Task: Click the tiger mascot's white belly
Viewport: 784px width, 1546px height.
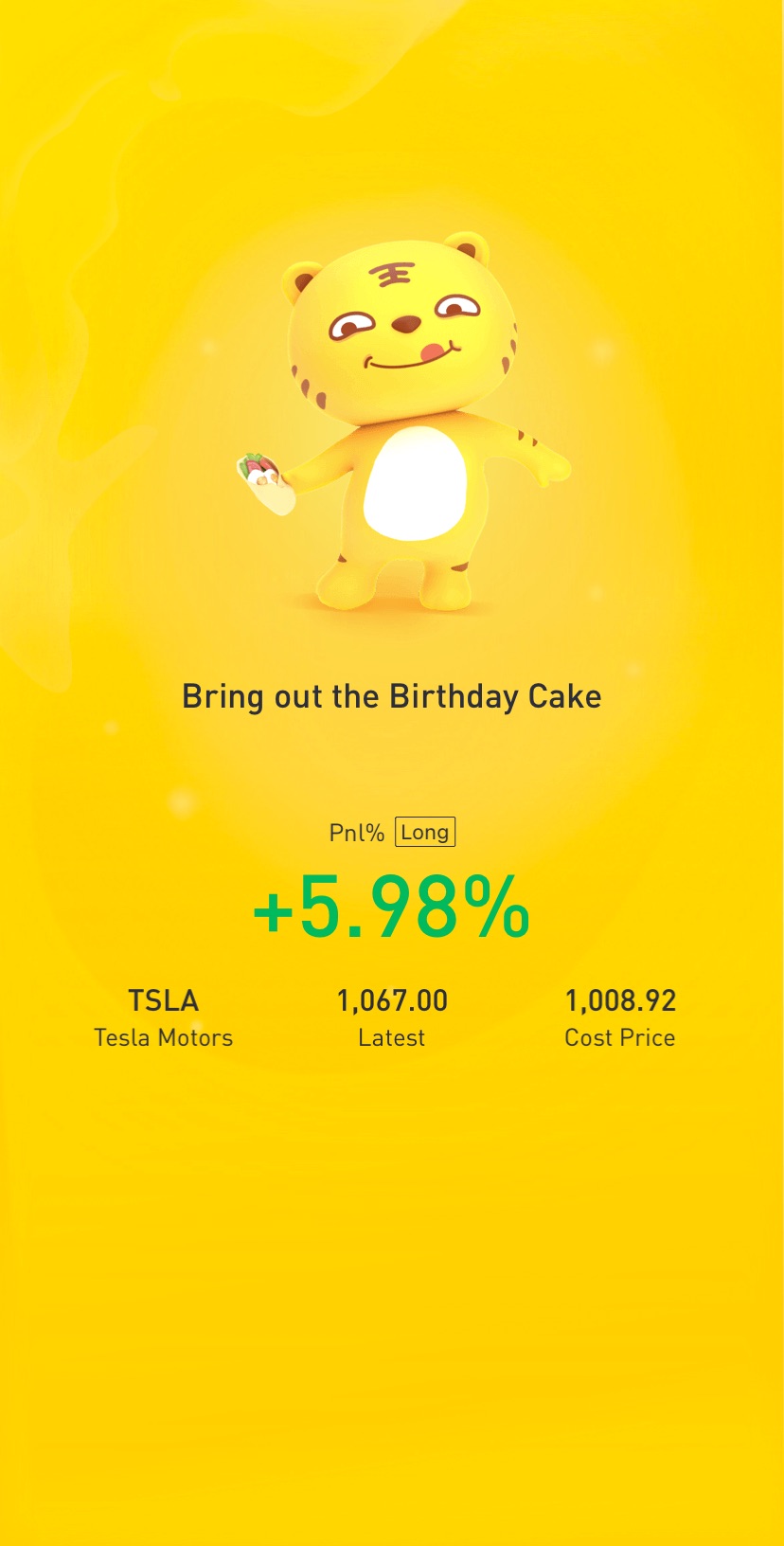Action: pos(415,483)
